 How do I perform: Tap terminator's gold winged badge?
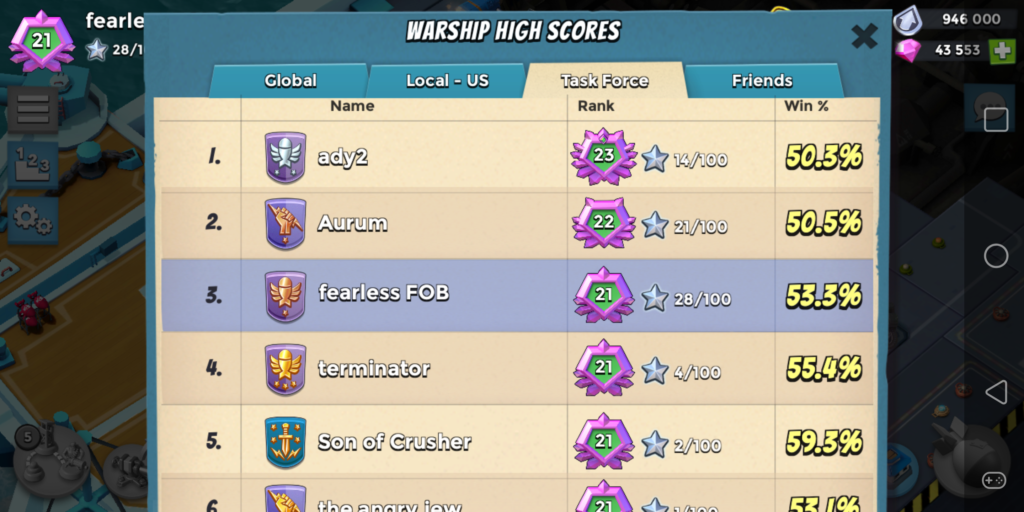tap(285, 369)
